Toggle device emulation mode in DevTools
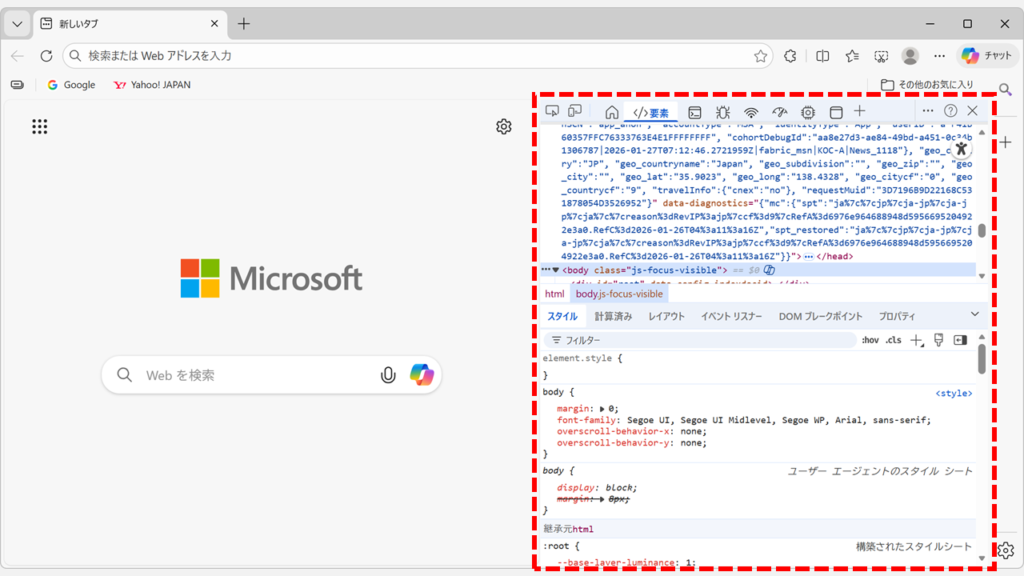The image size is (1024, 576). point(575,111)
